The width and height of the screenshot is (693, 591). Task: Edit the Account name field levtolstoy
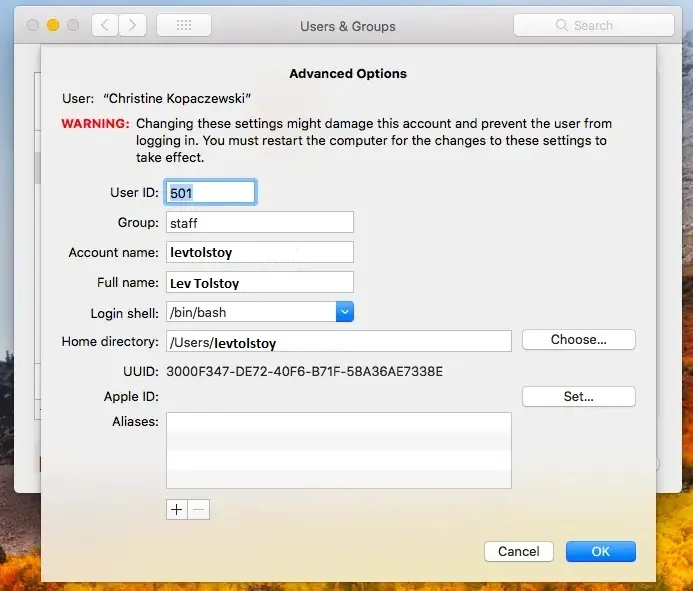point(259,252)
